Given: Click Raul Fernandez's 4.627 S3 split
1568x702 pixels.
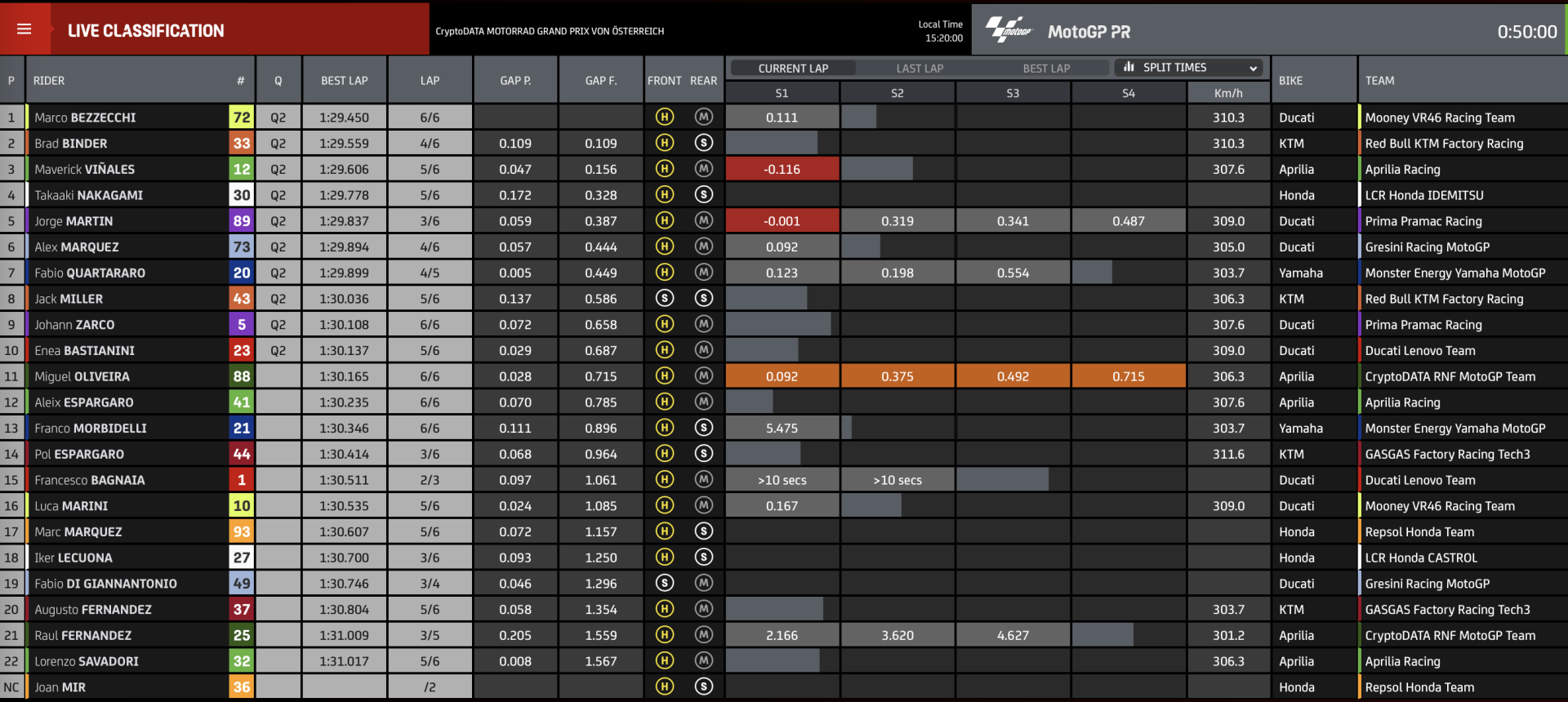Looking at the screenshot, I should coord(1013,635).
